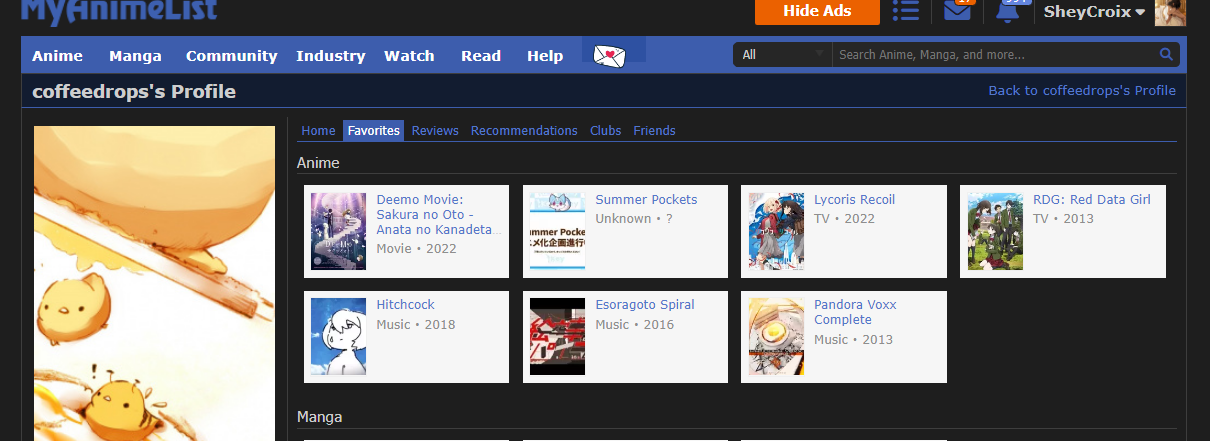Click the 'coffeedrops's Profile' heading
1210x441 pixels.
click(x=134, y=92)
